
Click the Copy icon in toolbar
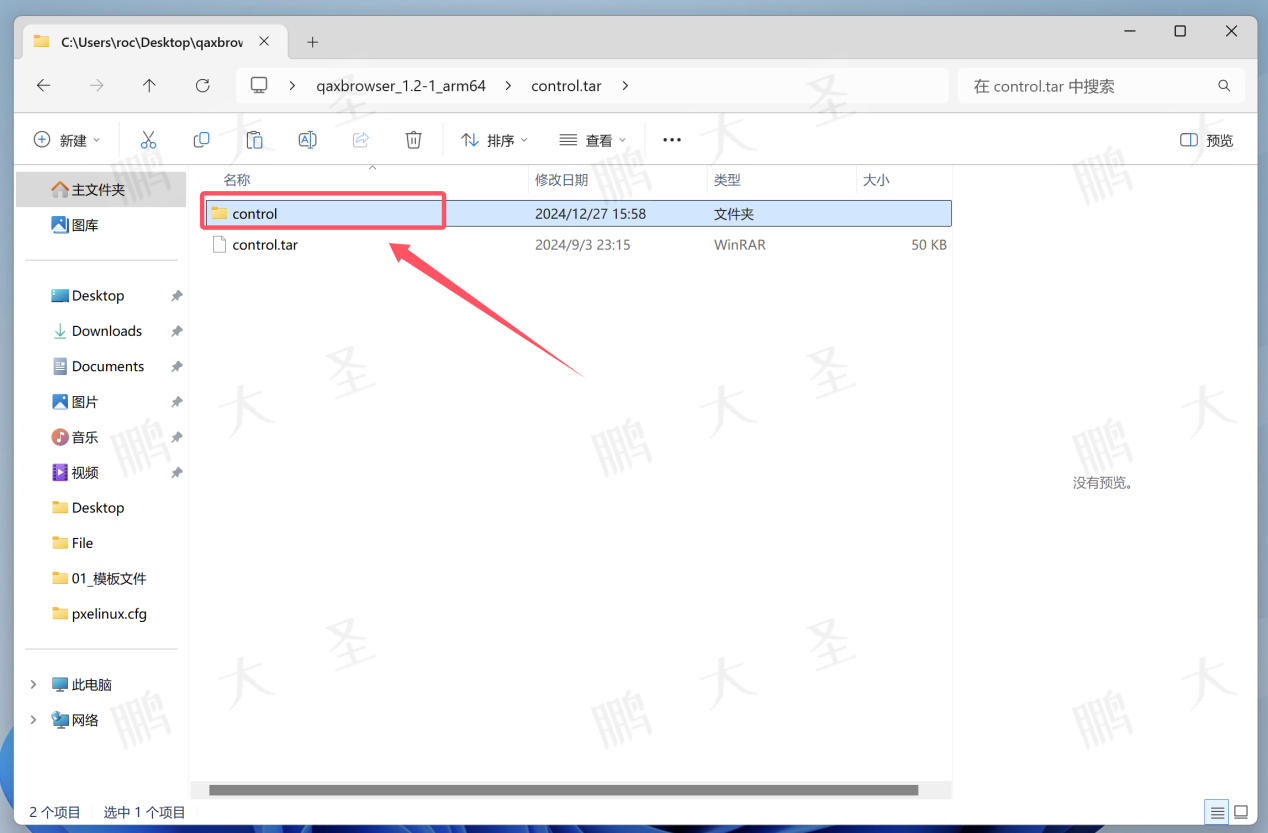201,140
